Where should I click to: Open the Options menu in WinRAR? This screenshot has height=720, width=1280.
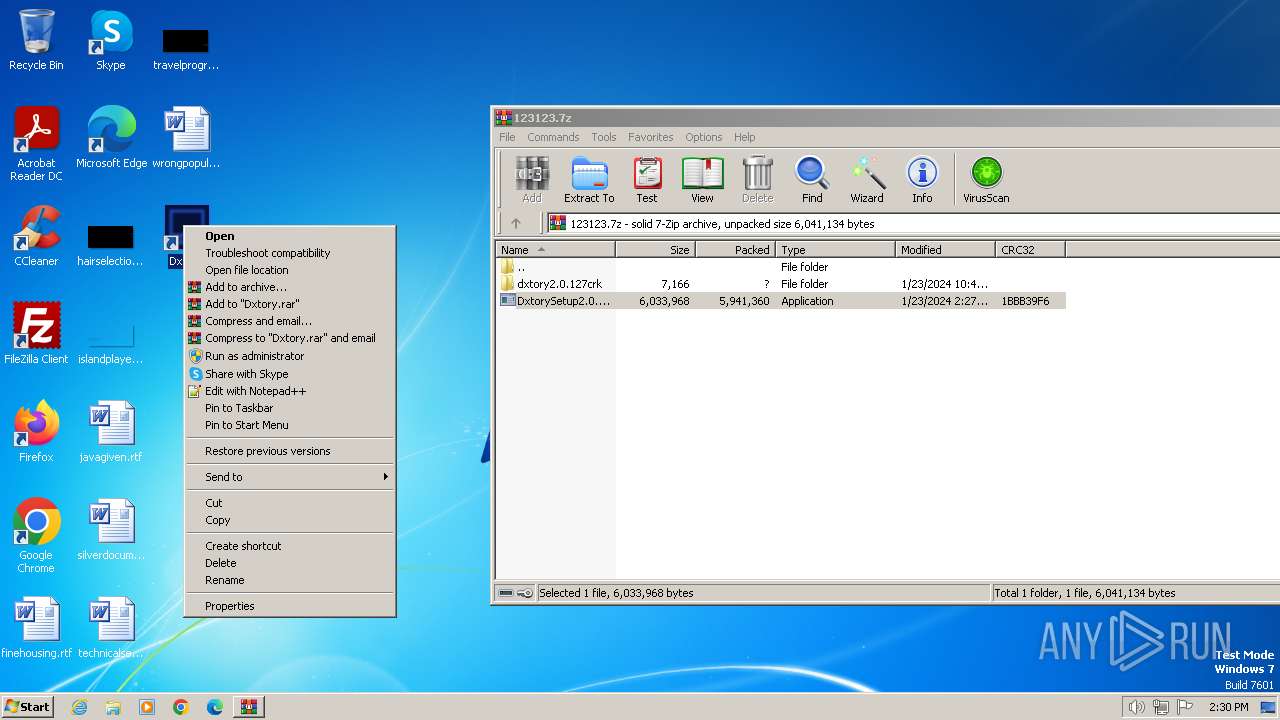point(704,137)
